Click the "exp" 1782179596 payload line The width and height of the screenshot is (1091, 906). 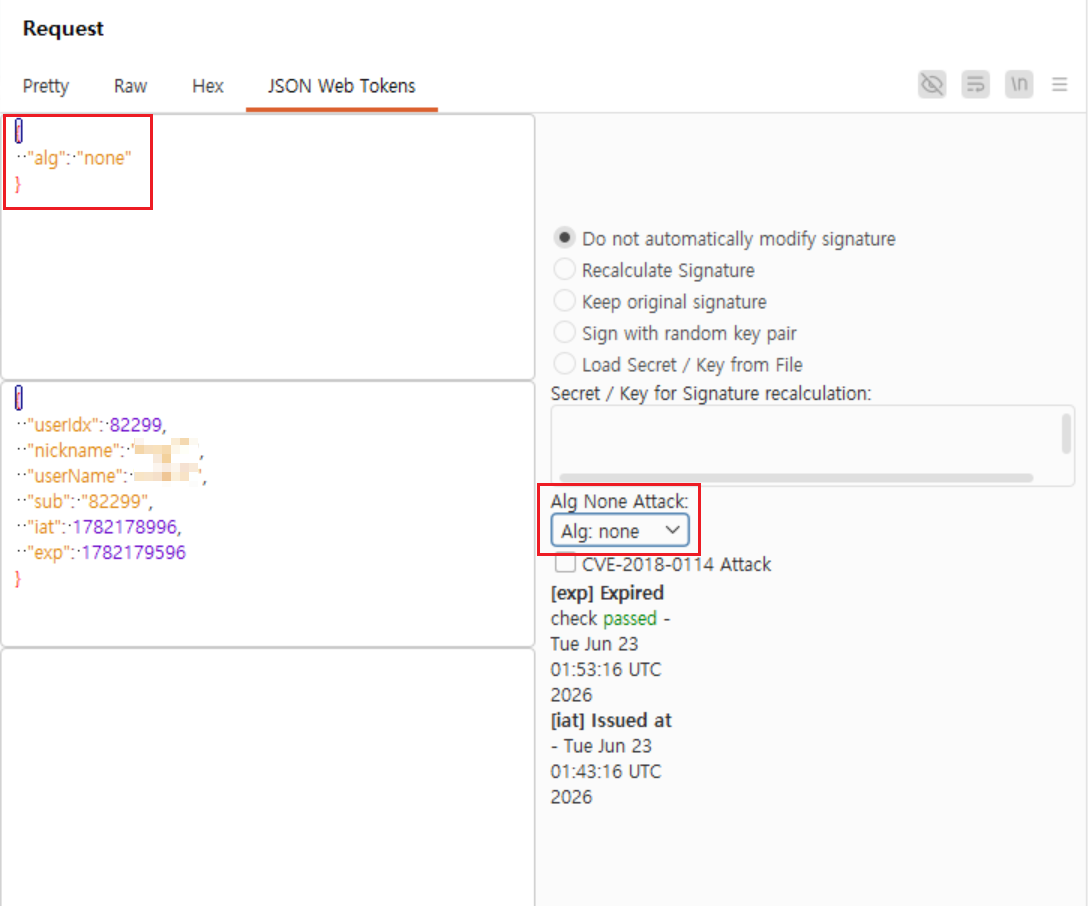point(102,553)
